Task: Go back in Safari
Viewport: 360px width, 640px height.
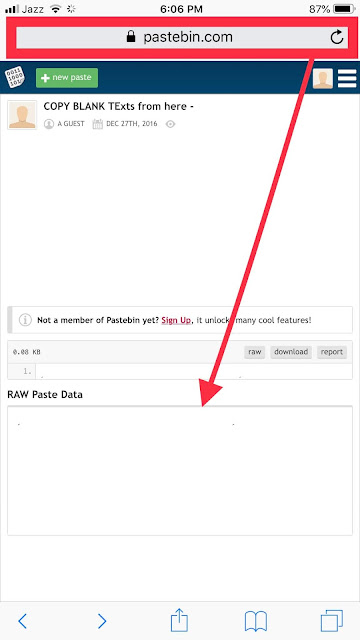Action: (23, 621)
